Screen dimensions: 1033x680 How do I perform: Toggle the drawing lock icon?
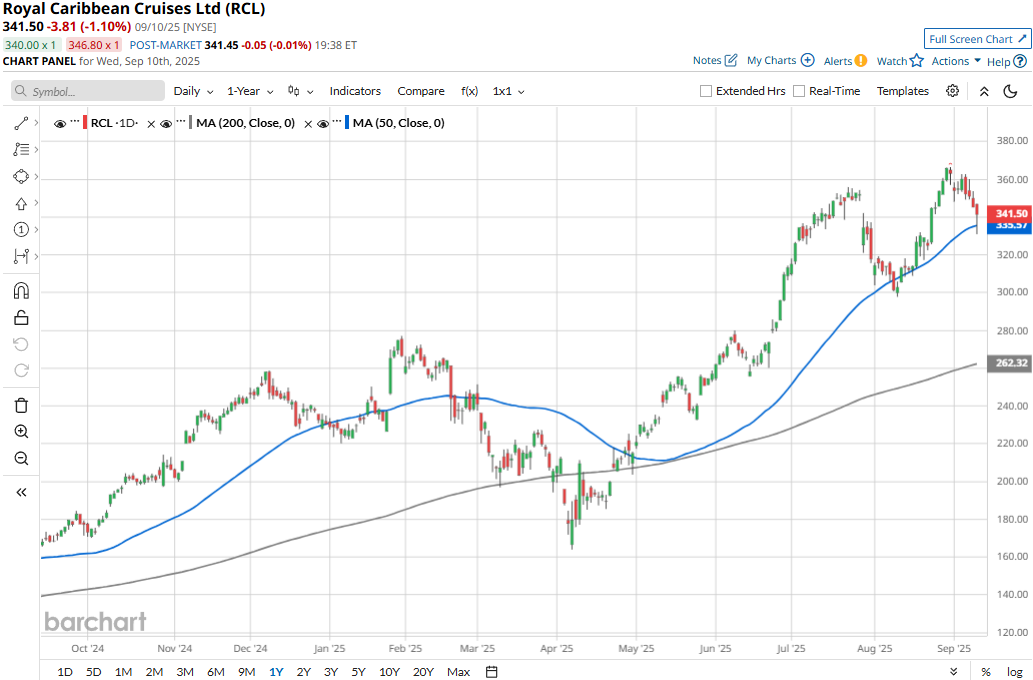21,318
